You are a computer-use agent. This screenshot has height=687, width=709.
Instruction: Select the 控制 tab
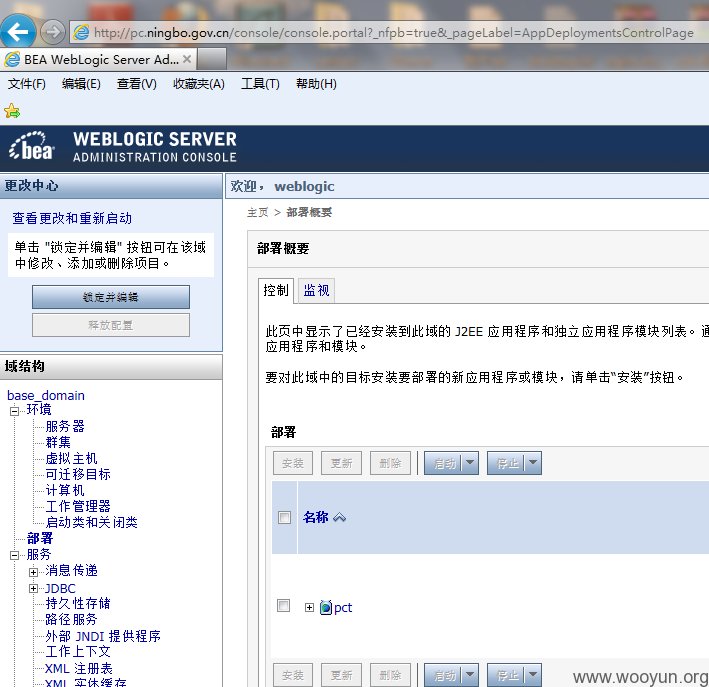click(x=276, y=290)
